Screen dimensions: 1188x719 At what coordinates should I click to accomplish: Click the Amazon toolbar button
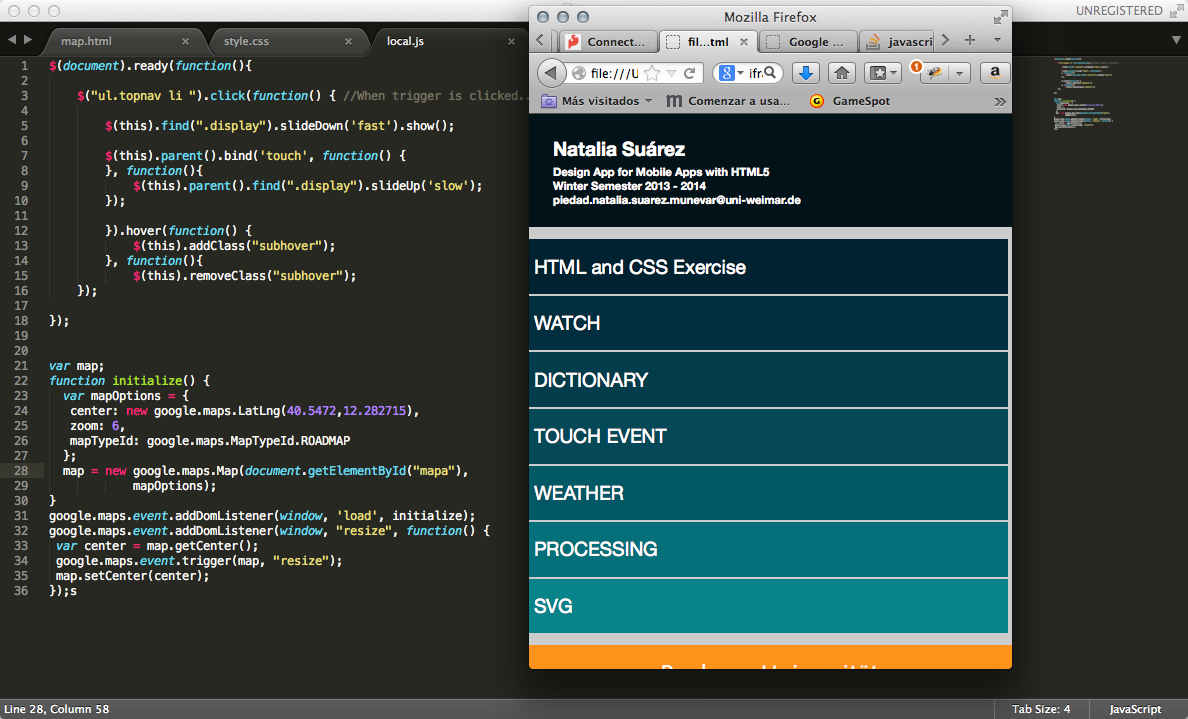[x=995, y=73]
